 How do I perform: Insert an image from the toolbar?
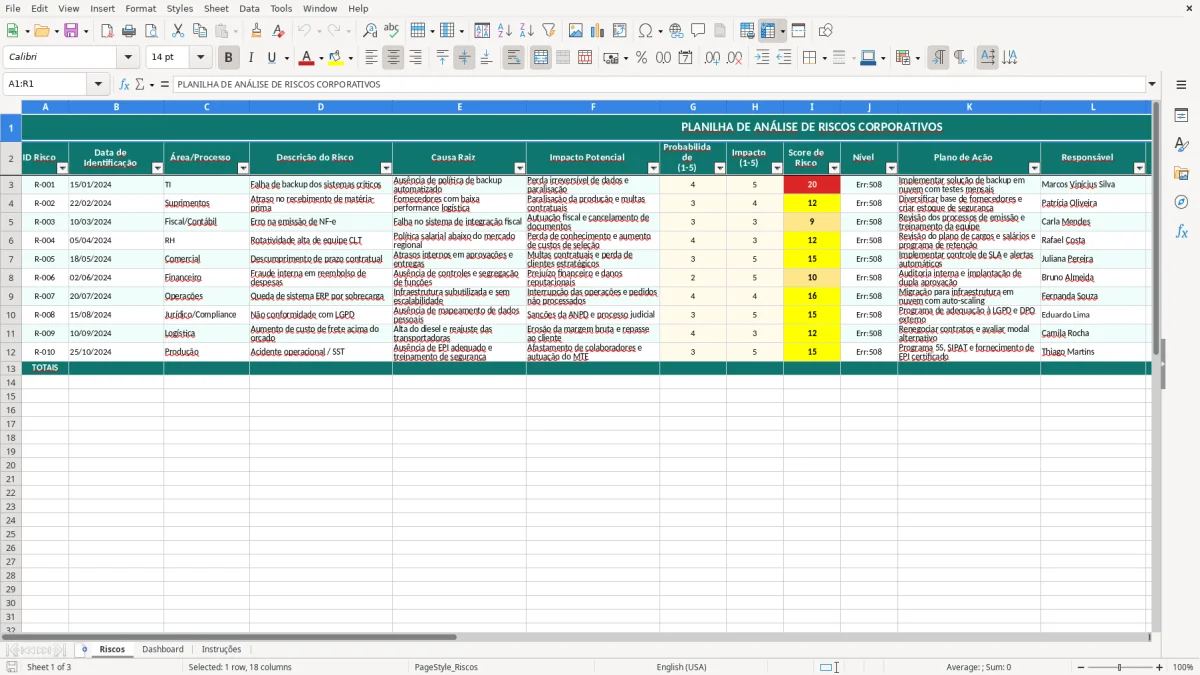pyautogui.click(x=576, y=31)
